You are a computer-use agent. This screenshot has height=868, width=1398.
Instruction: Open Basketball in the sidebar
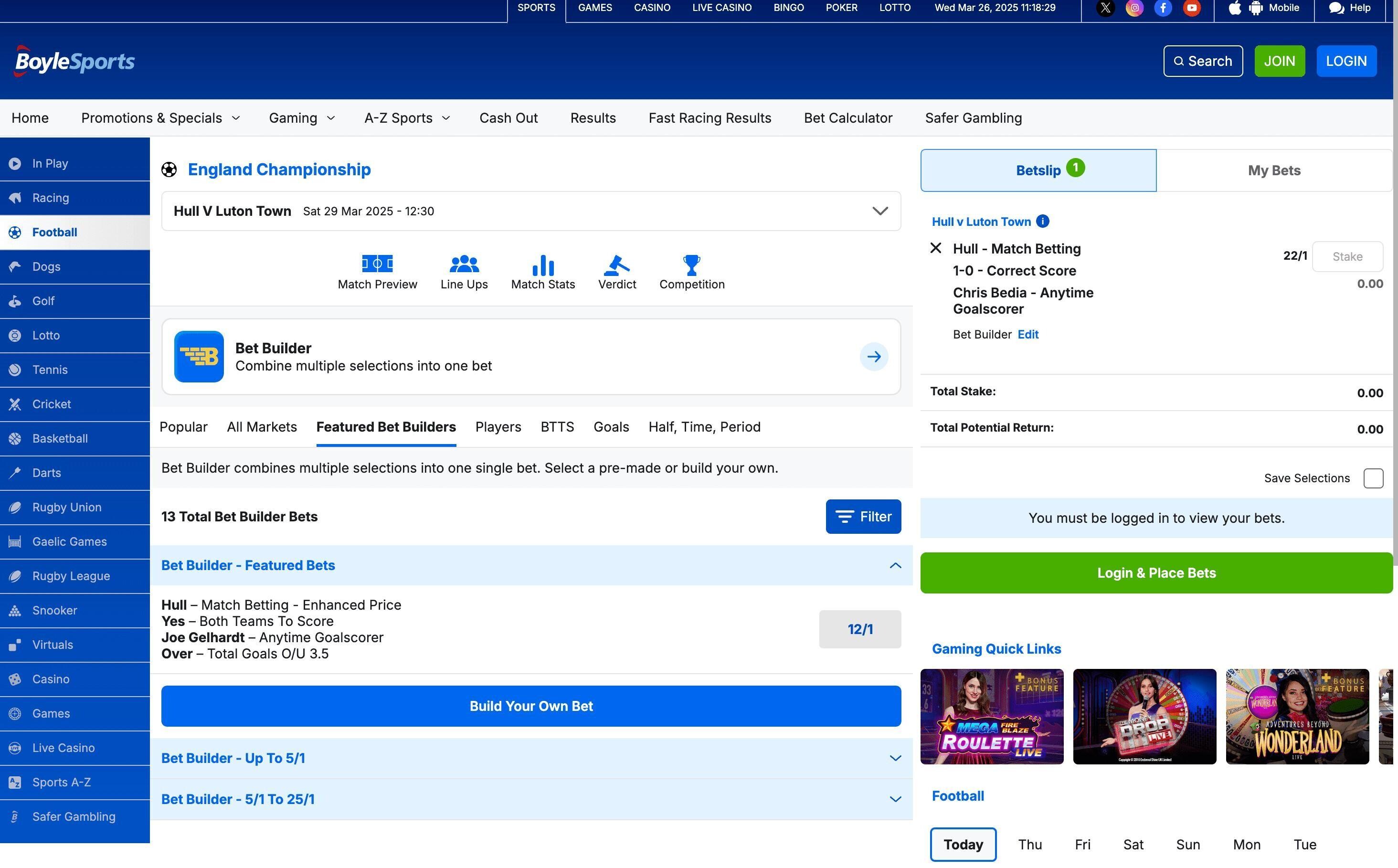[74, 439]
